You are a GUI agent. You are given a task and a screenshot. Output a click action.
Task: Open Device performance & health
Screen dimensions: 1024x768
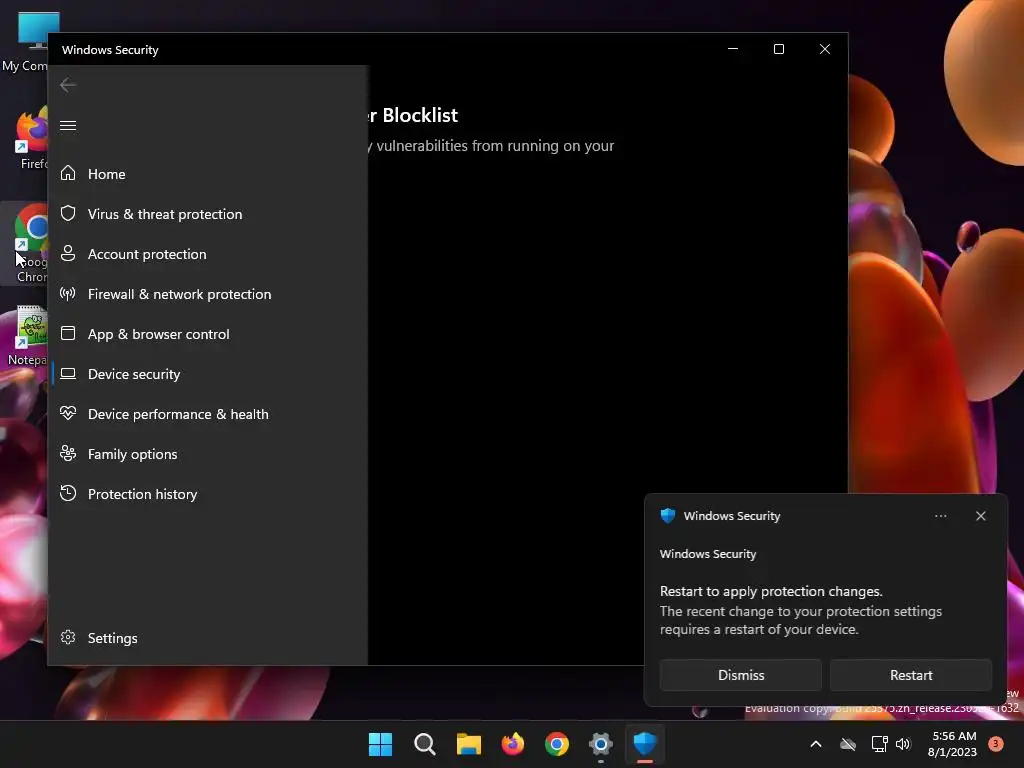[x=178, y=414]
